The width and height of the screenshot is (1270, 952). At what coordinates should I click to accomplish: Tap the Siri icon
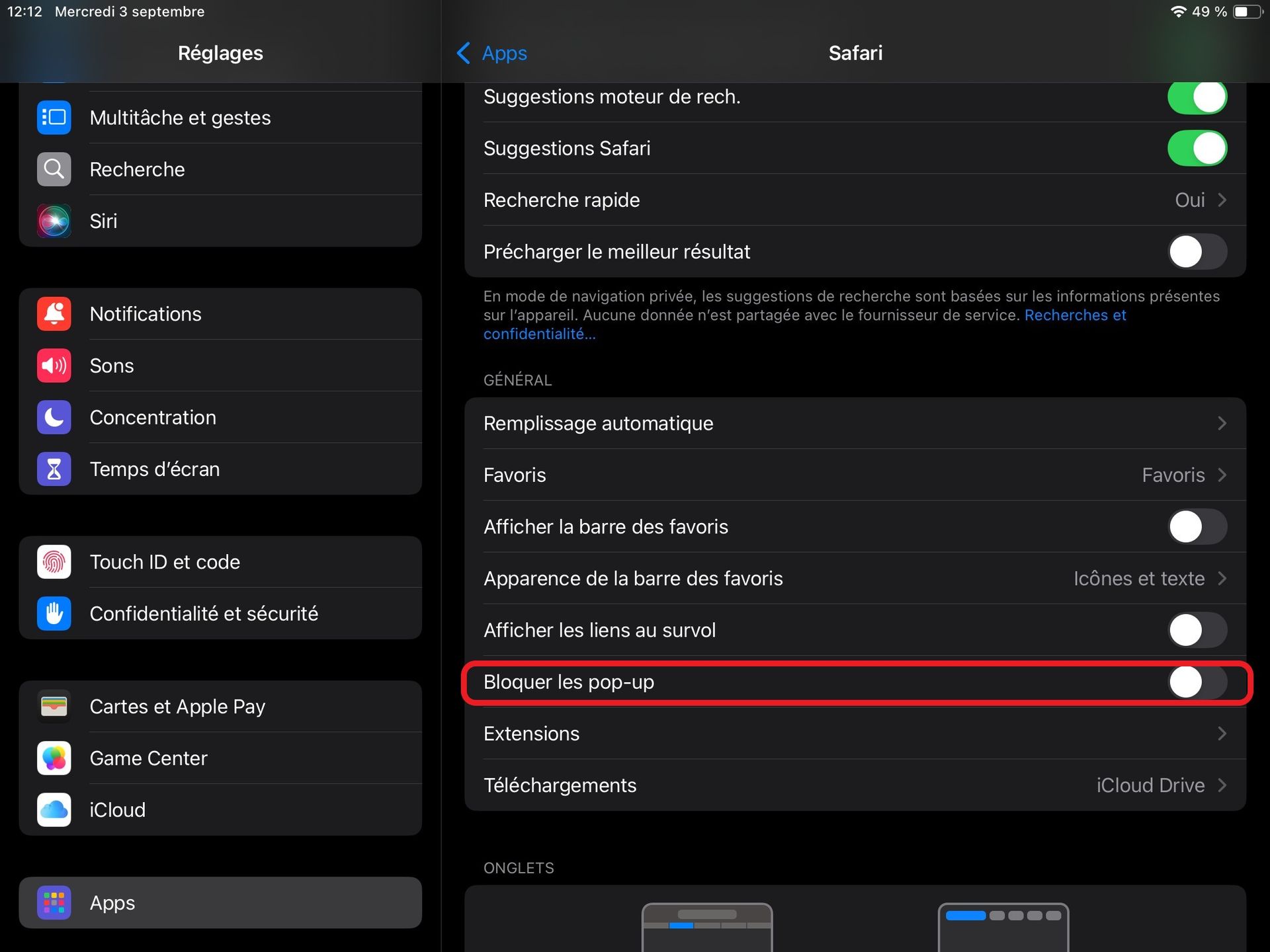(54, 221)
